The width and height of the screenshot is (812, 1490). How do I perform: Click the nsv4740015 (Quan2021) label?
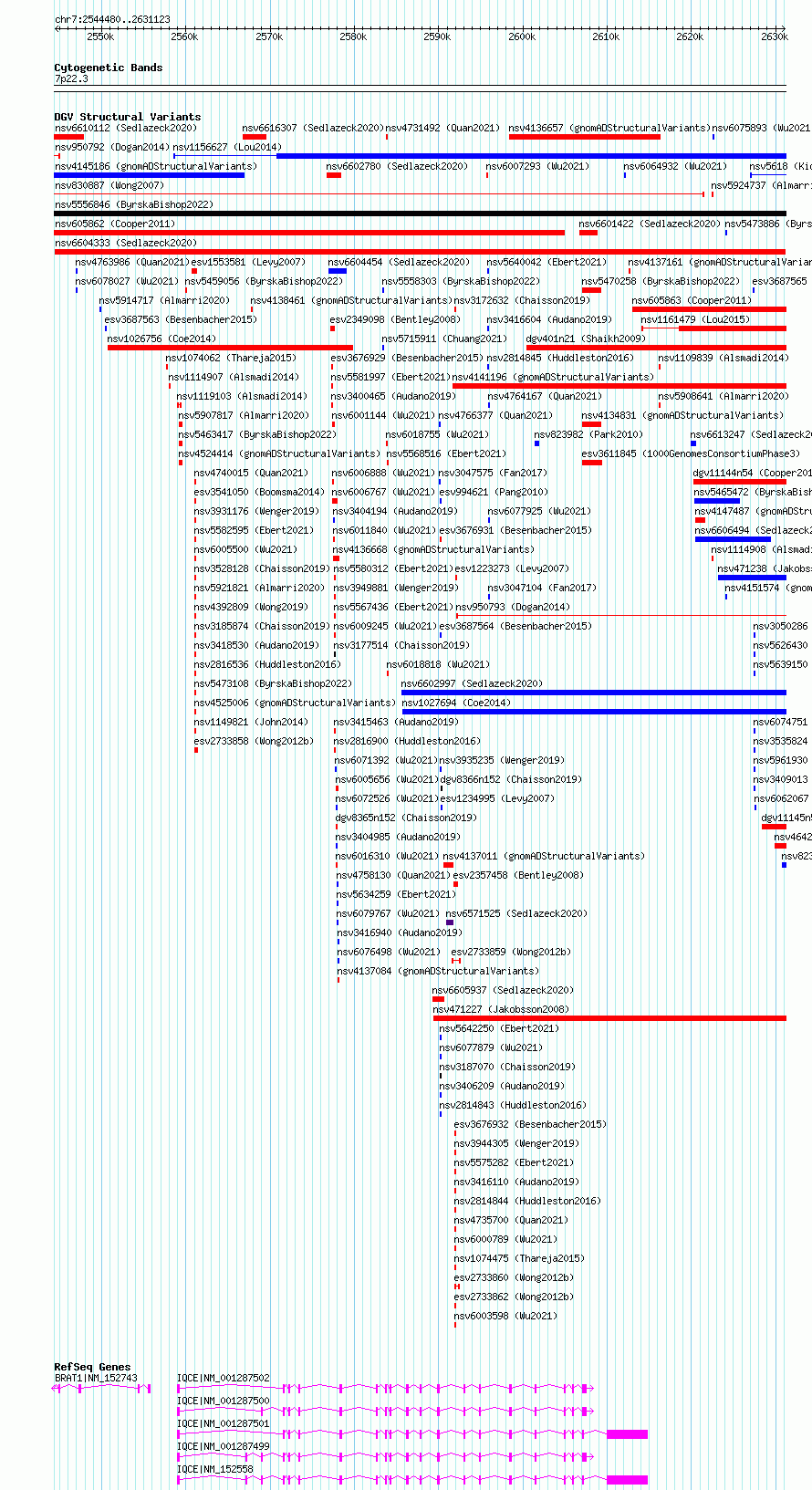click(251, 473)
